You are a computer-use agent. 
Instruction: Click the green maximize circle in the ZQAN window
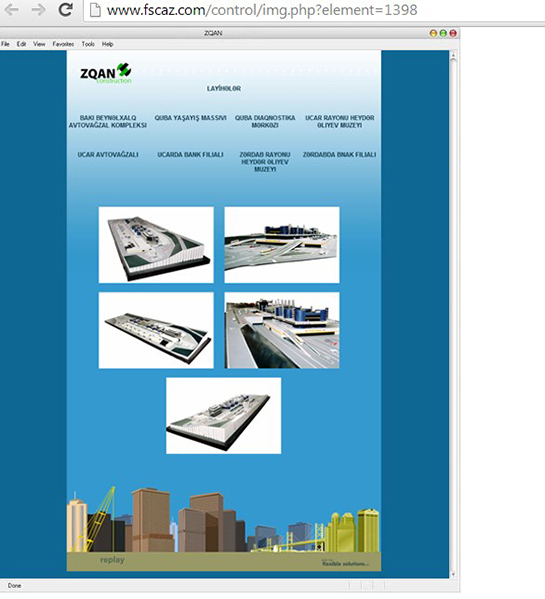click(443, 33)
